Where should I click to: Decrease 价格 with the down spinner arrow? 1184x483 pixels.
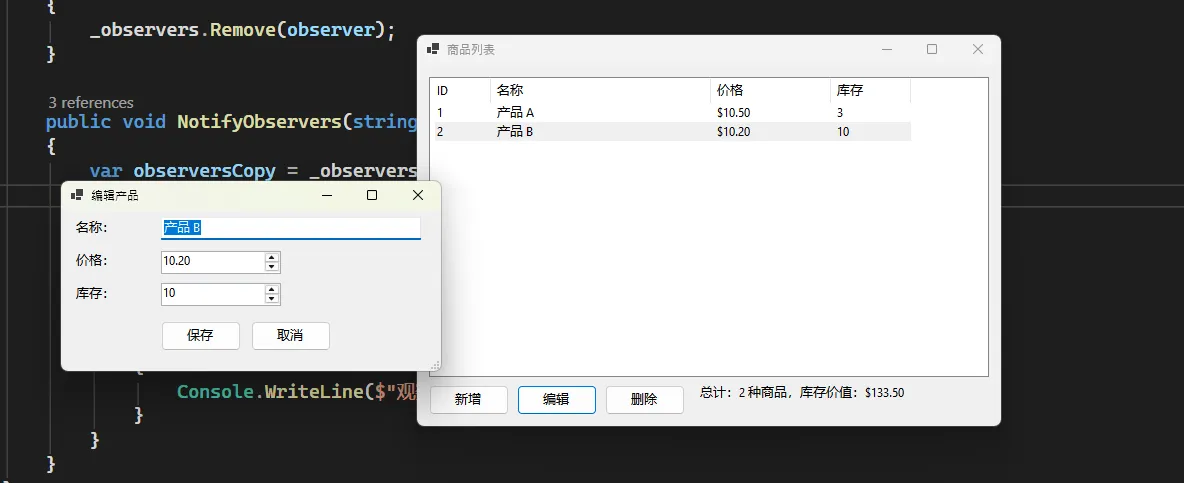[271, 267]
